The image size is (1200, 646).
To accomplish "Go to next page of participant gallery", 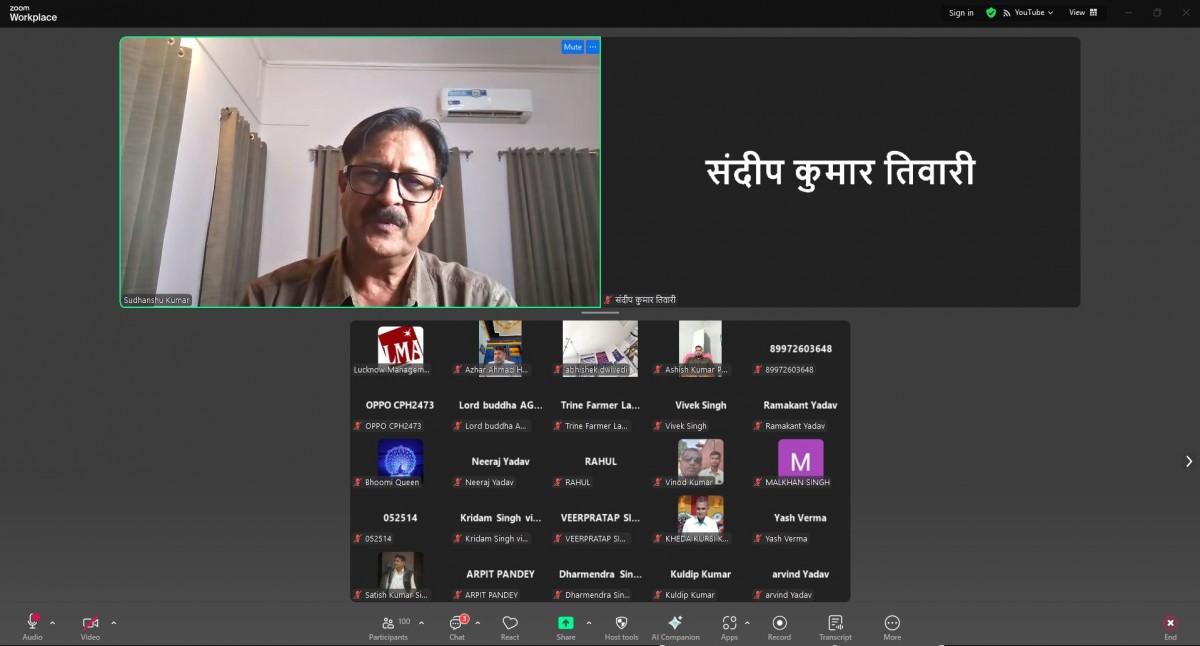I will (x=1188, y=461).
